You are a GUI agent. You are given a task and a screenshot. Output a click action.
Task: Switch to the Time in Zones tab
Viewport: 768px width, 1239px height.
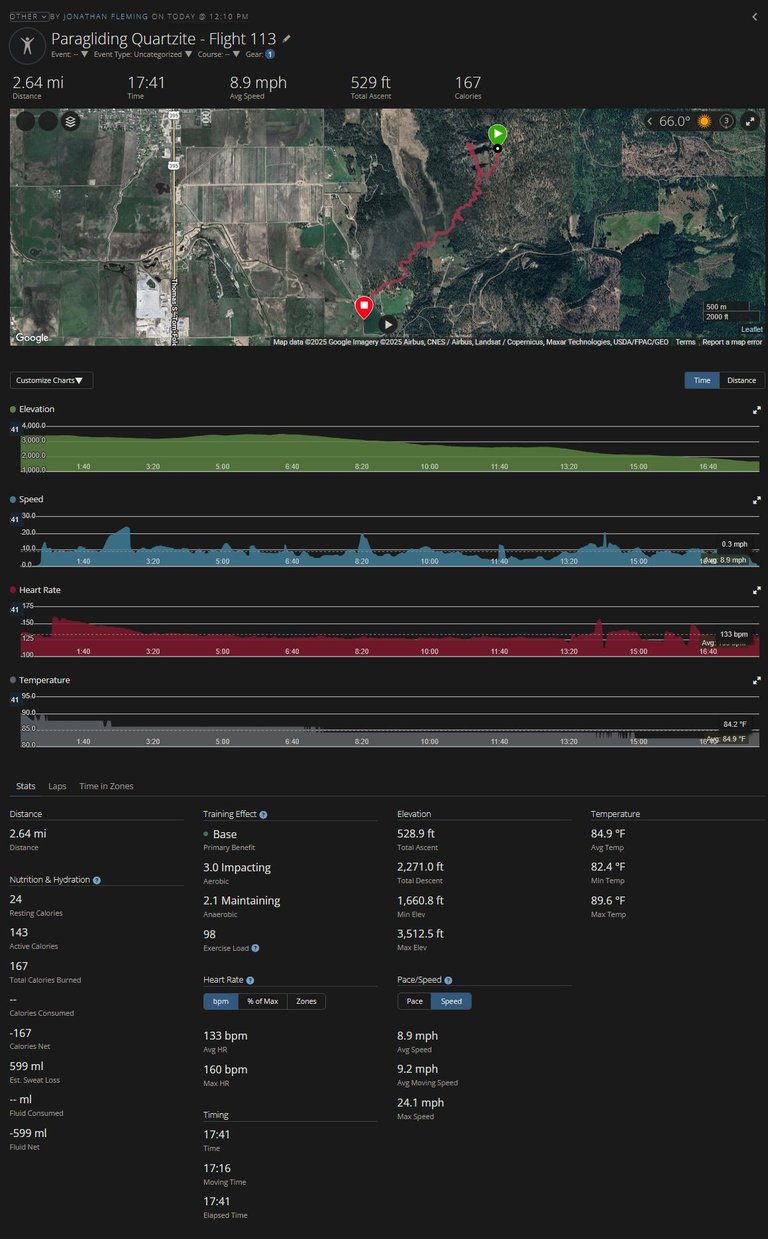point(106,786)
